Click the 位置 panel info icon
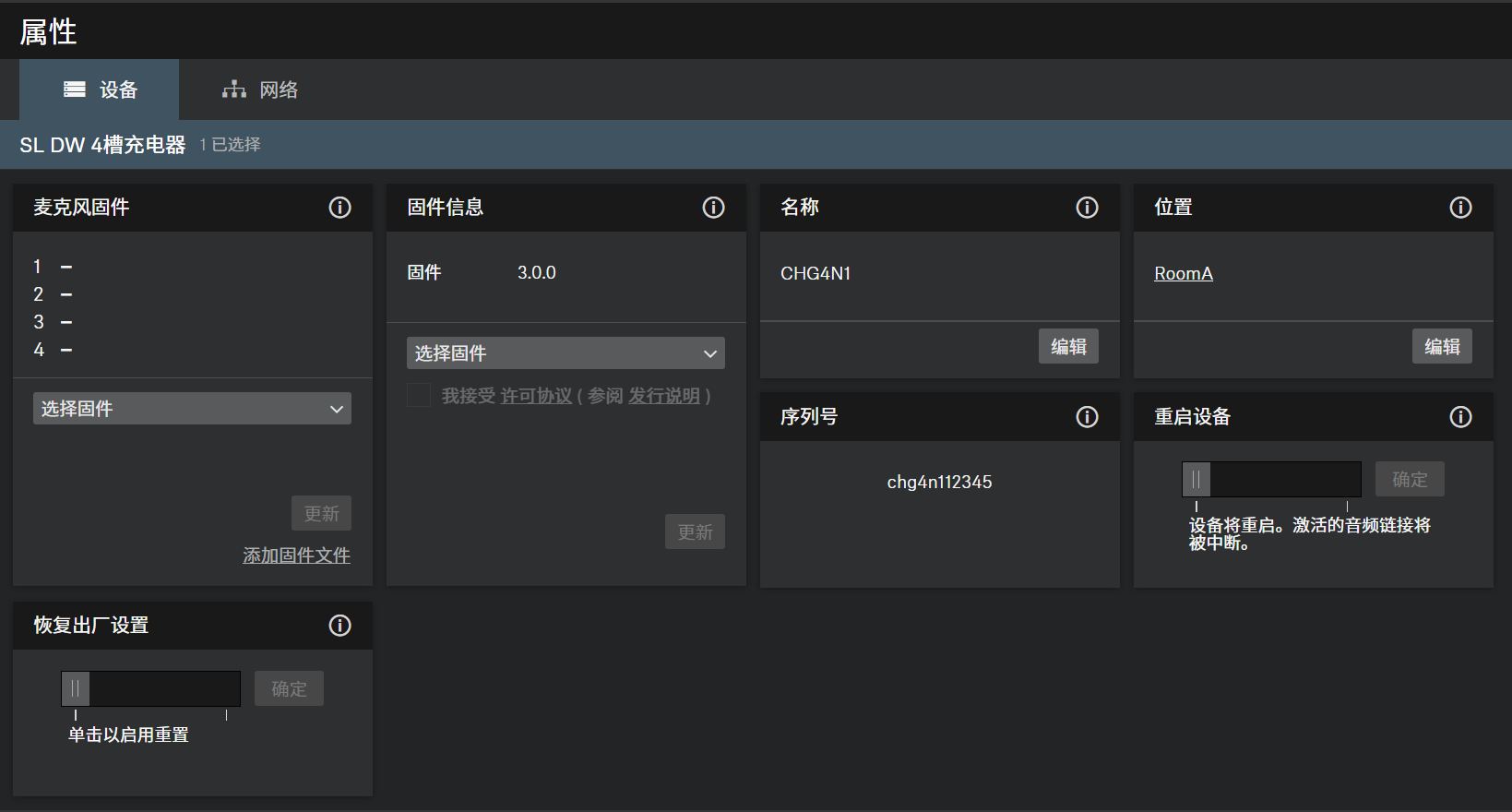 [x=1460, y=208]
